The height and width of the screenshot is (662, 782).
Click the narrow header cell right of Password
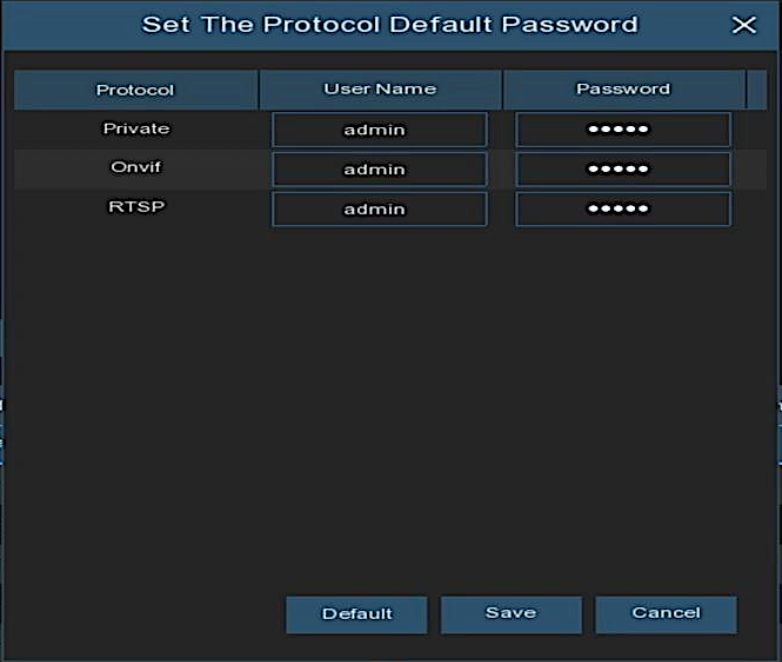758,89
